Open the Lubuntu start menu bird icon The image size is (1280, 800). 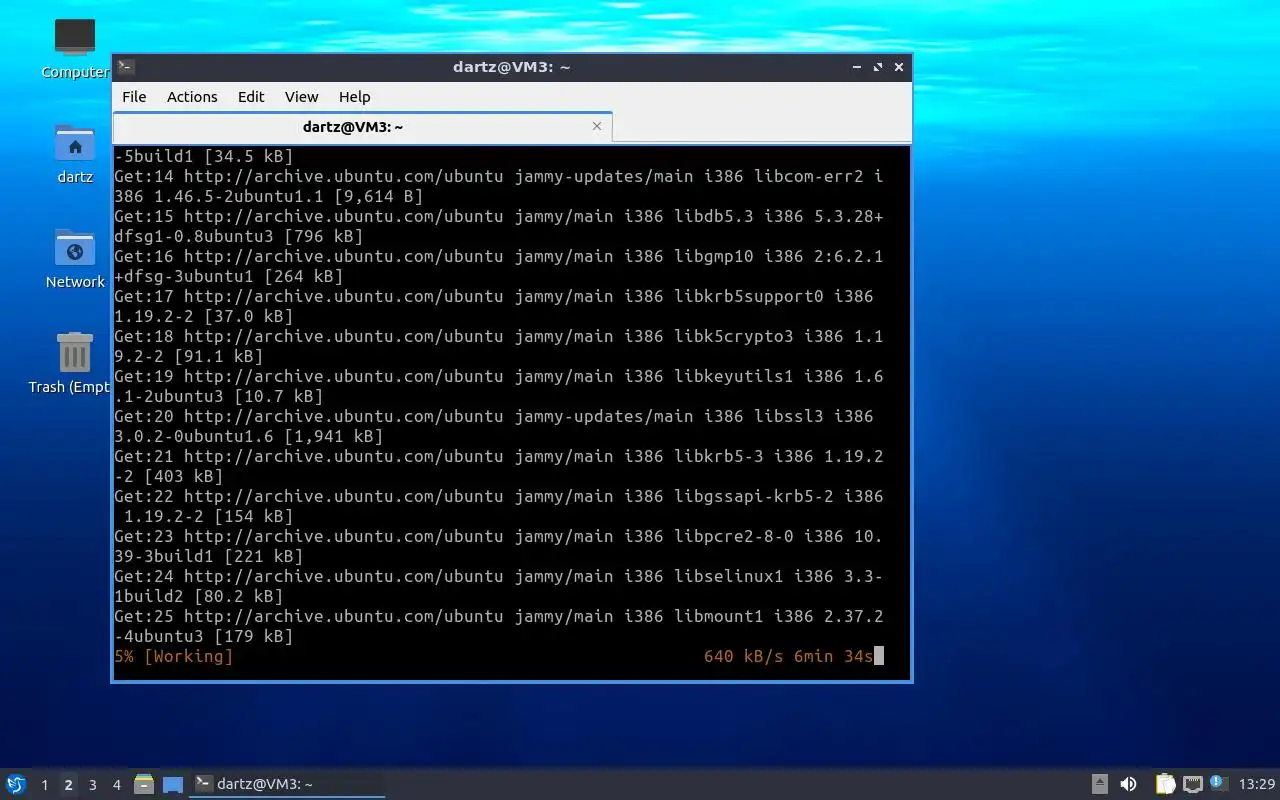16,784
